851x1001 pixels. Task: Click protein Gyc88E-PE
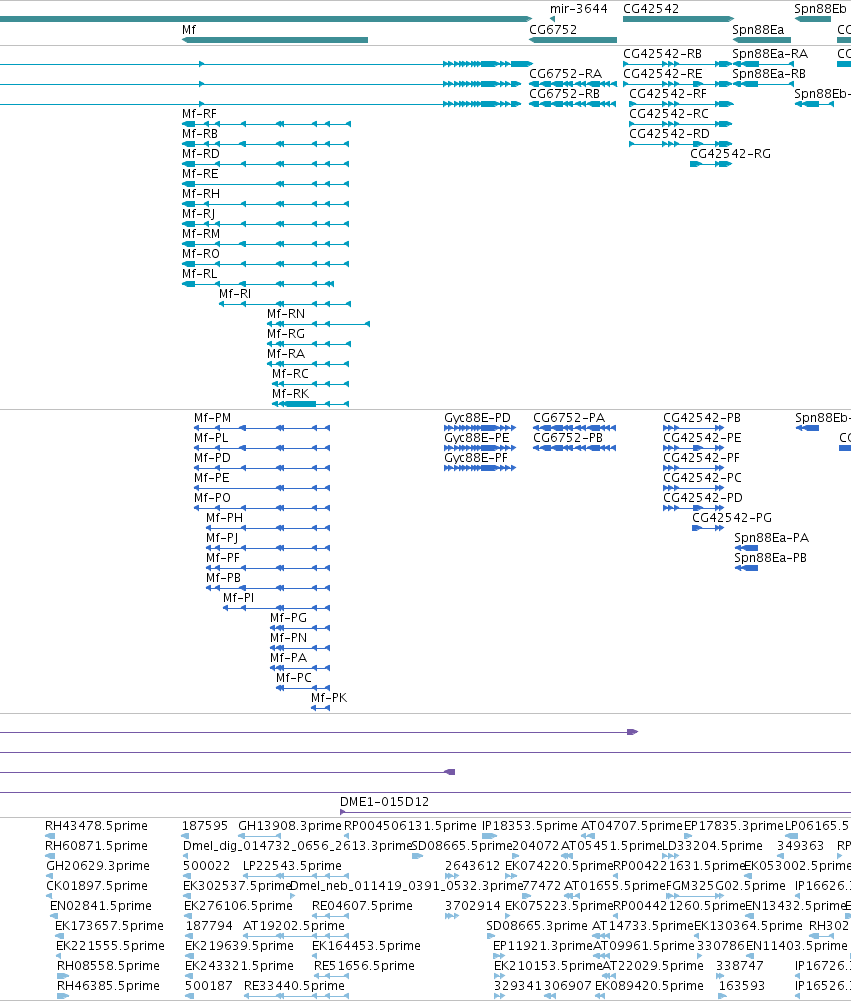pyautogui.click(x=476, y=438)
